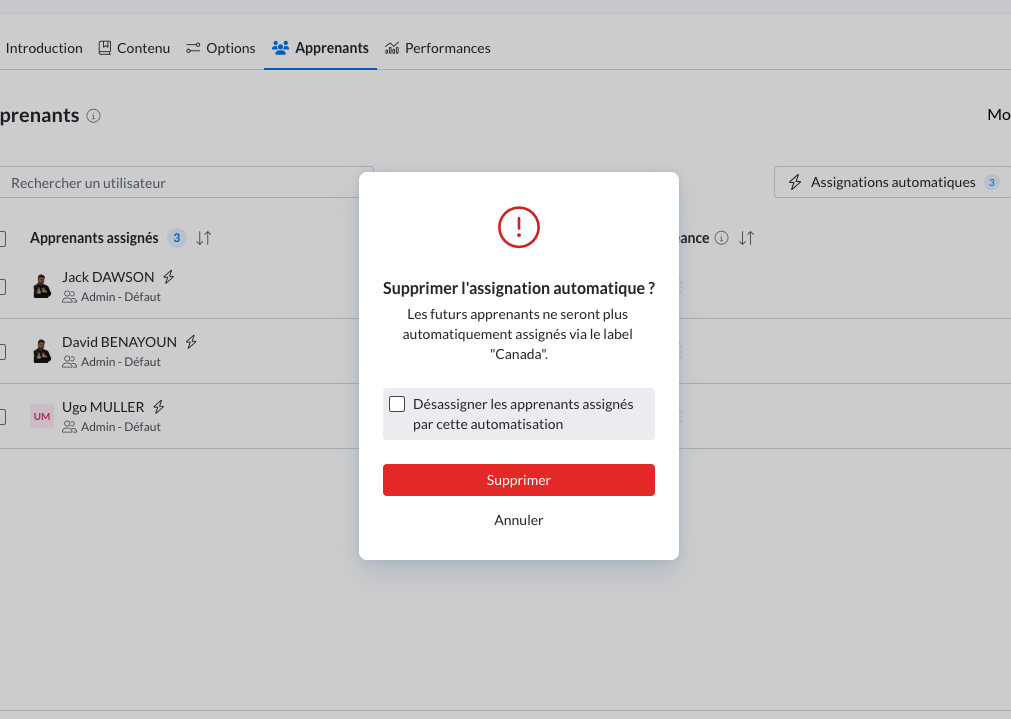Click Annuler to dismiss the dialog
The image size is (1011, 719).
pyautogui.click(x=518, y=520)
